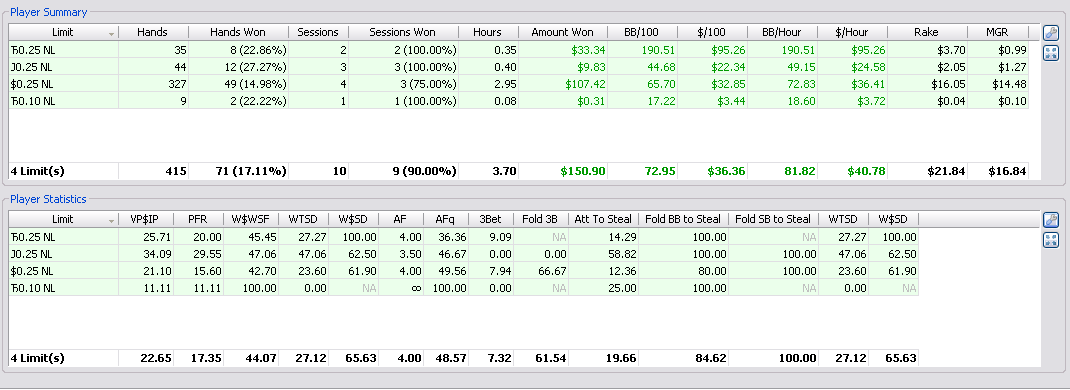Sort by the Sessions Won column header
Screen dimensions: 1070x390
click(403, 32)
